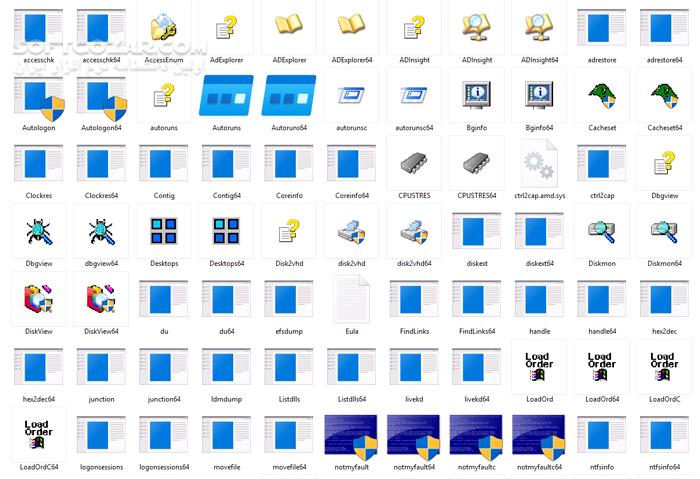The width and height of the screenshot is (700, 479).
Task: Click the autorunsc64 console icon
Action: pyautogui.click(x=414, y=95)
